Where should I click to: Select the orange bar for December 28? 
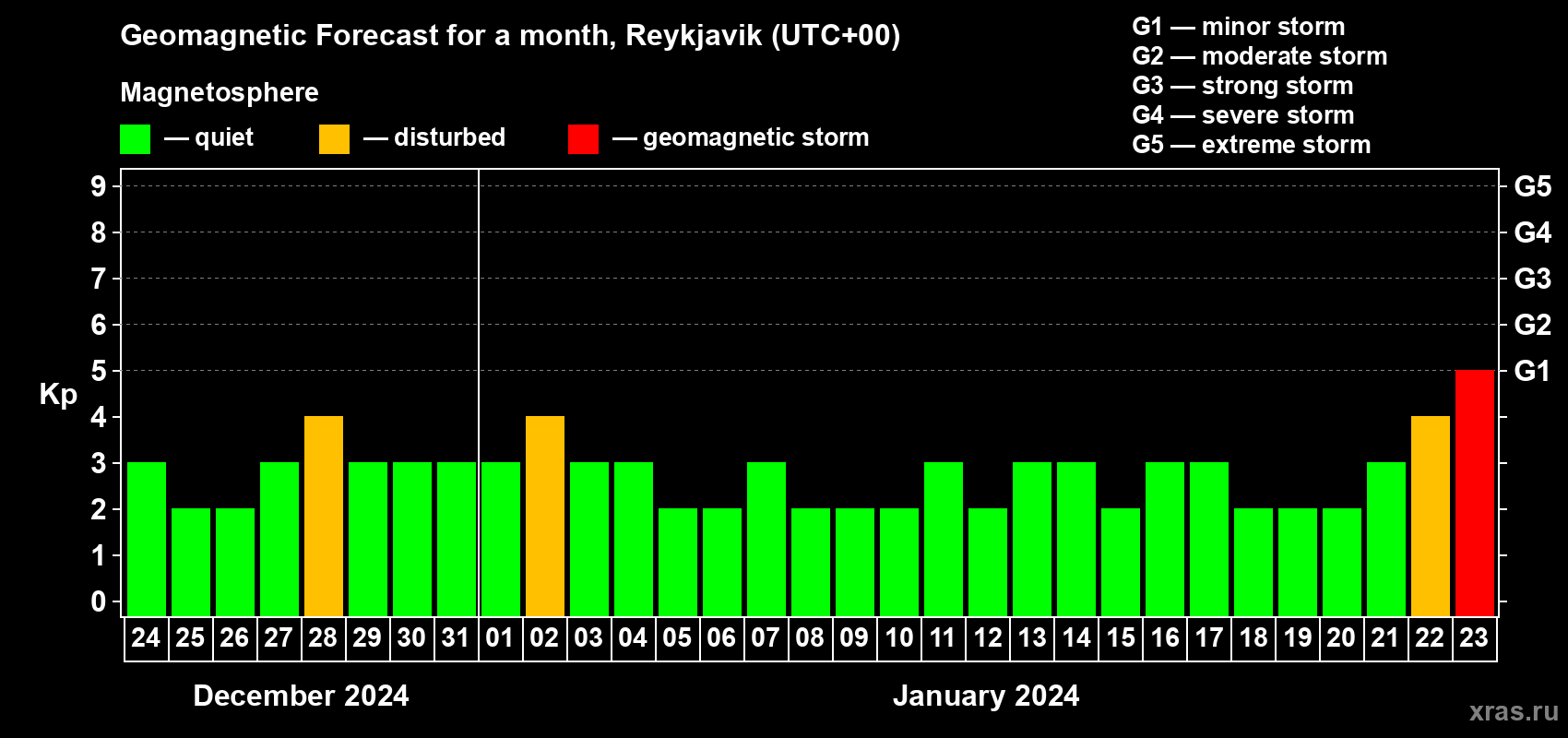click(x=323, y=516)
